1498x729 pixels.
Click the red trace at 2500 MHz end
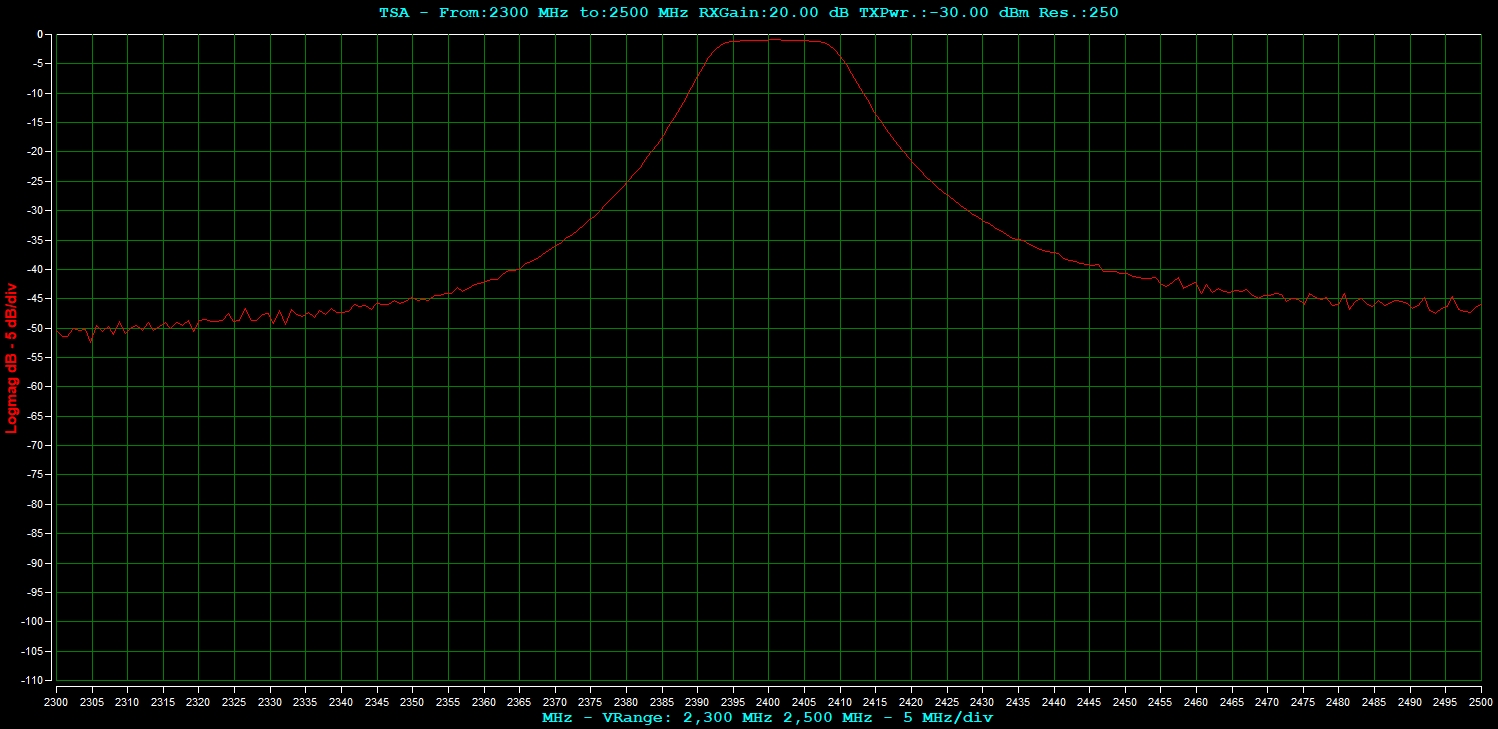pos(1479,305)
